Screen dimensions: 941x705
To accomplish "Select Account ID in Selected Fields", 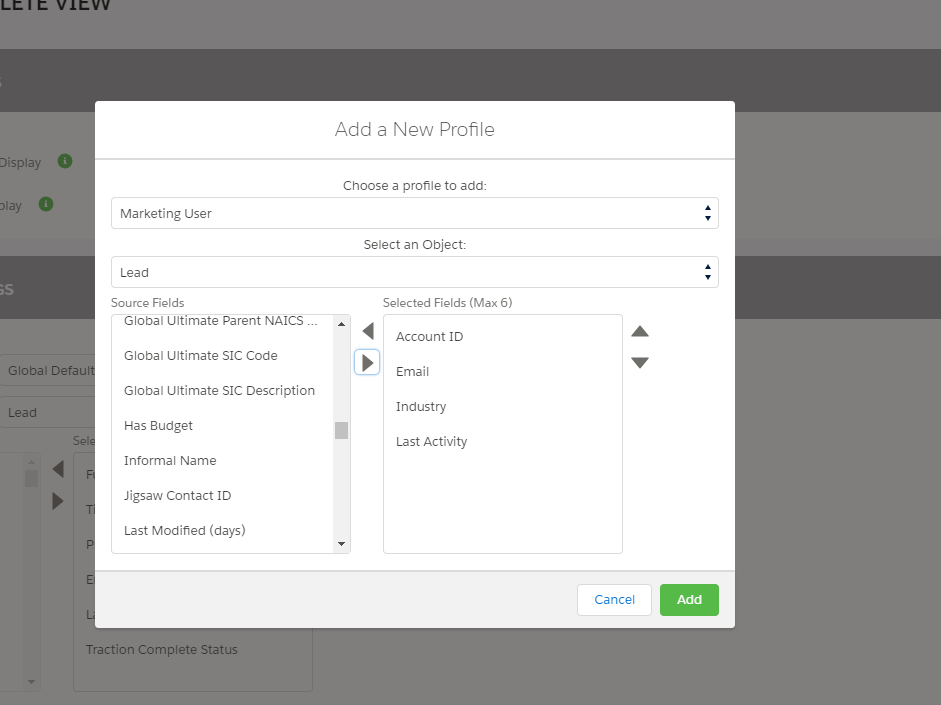I will (x=429, y=337).
